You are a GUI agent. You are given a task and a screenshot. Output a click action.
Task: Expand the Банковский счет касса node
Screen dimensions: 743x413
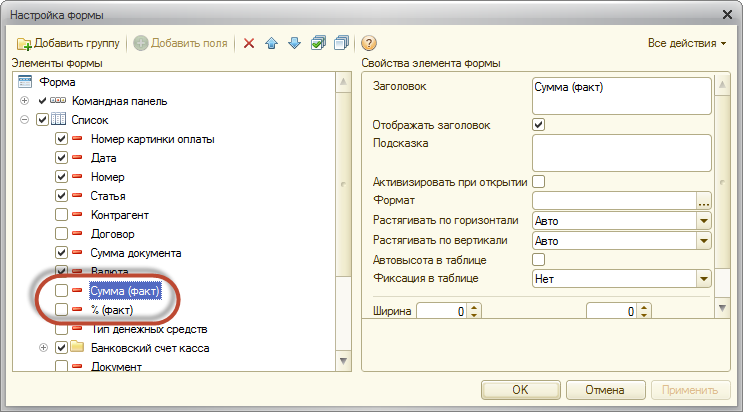[43, 348]
